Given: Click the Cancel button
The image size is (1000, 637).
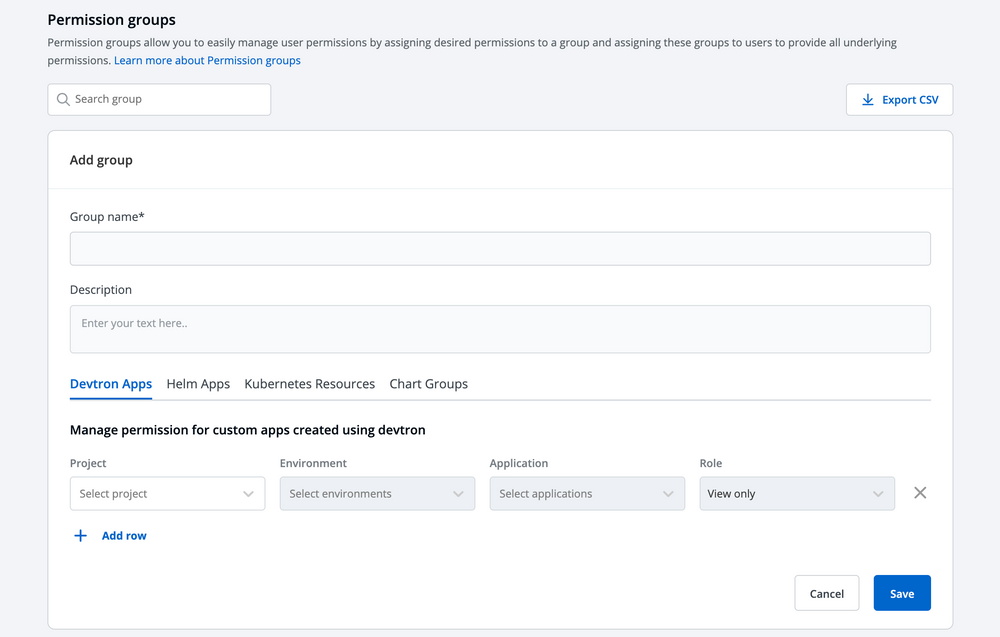Looking at the screenshot, I should pyautogui.click(x=827, y=592).
